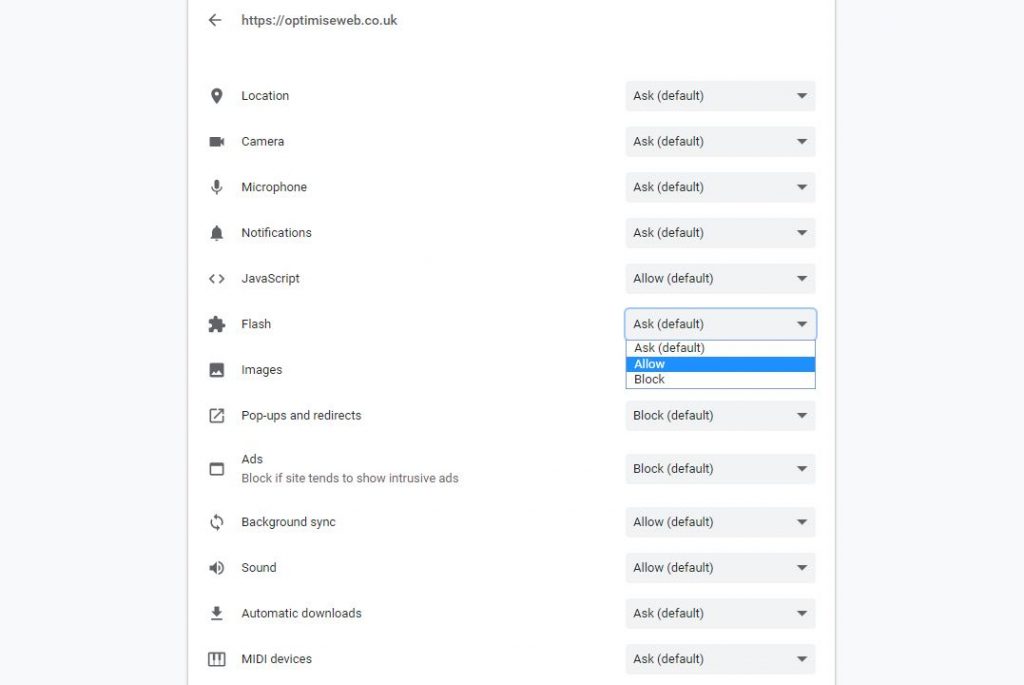Click the Location pin icon

point(217,96)
